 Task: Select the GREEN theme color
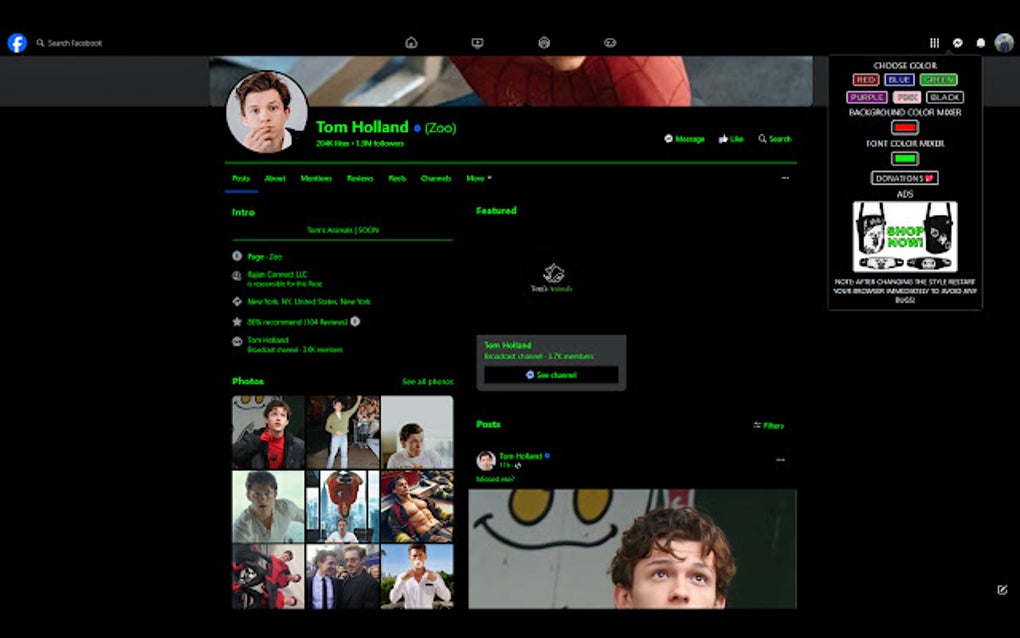pos(938,79)
